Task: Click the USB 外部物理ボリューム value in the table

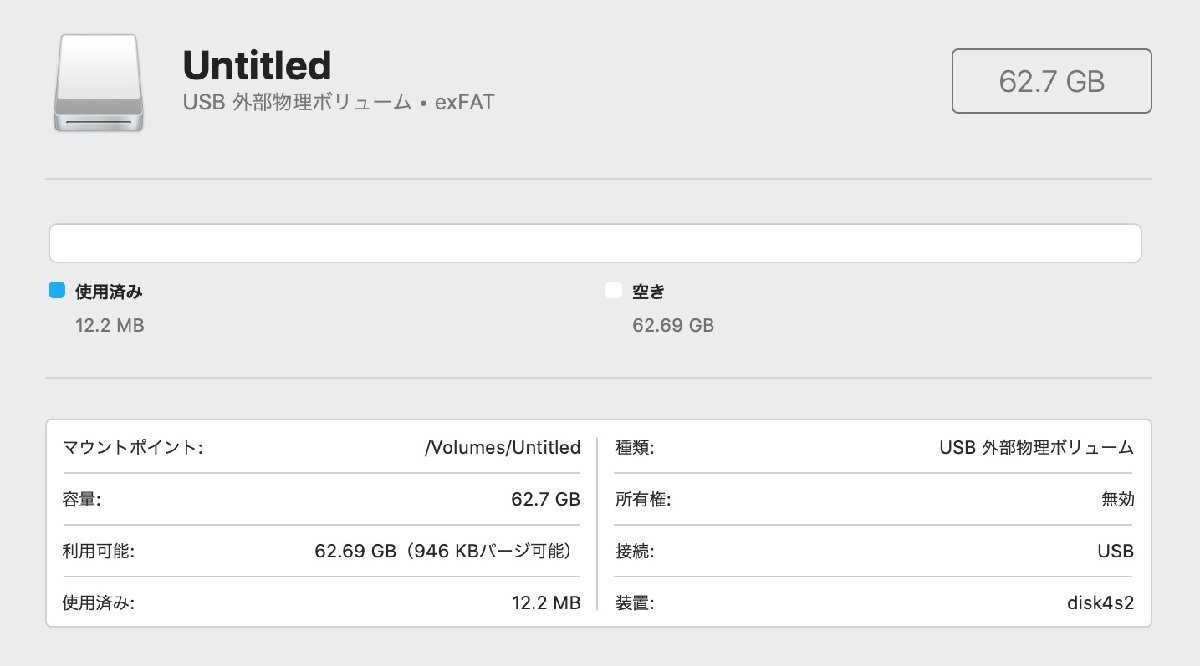Action: click(1037, 447)
